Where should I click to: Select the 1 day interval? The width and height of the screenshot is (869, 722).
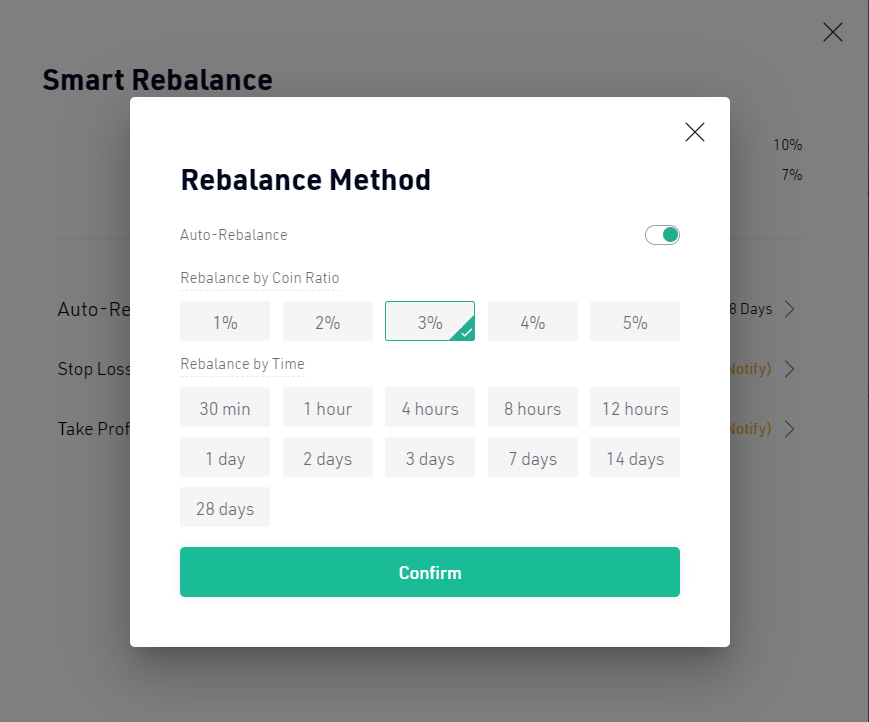point(225,457)
